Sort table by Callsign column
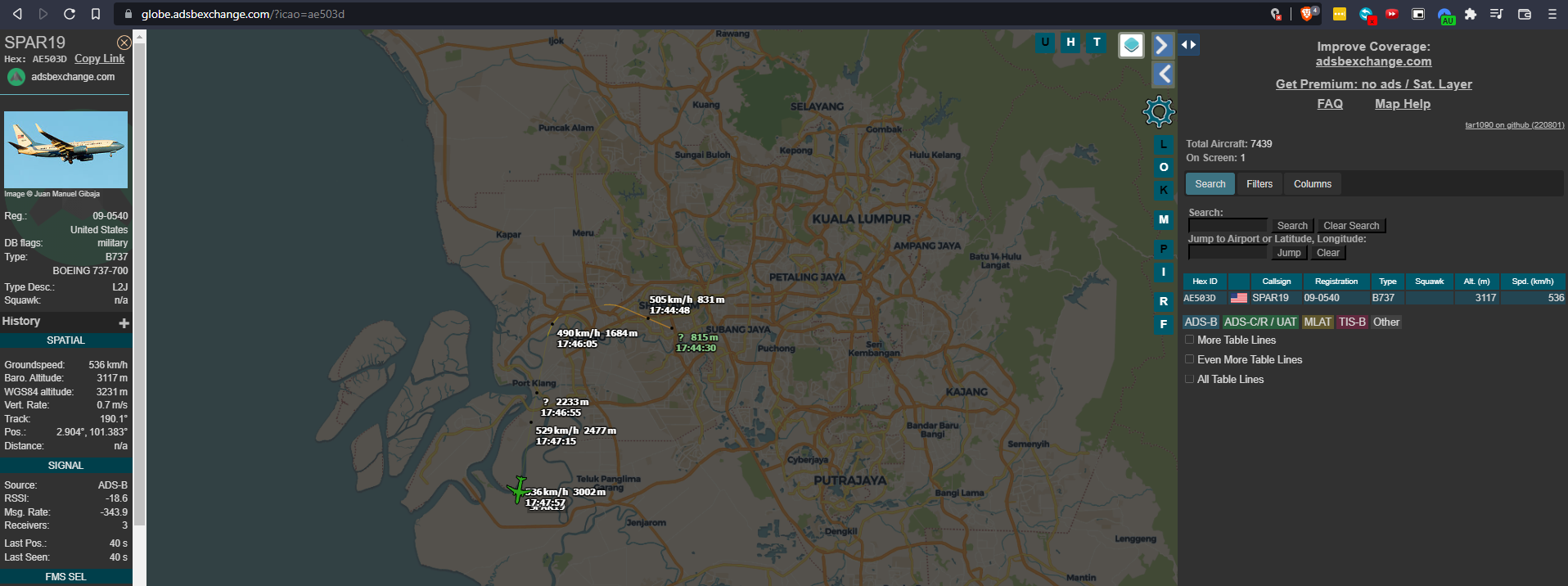 pyautogui.click(x=1277, y=282)
